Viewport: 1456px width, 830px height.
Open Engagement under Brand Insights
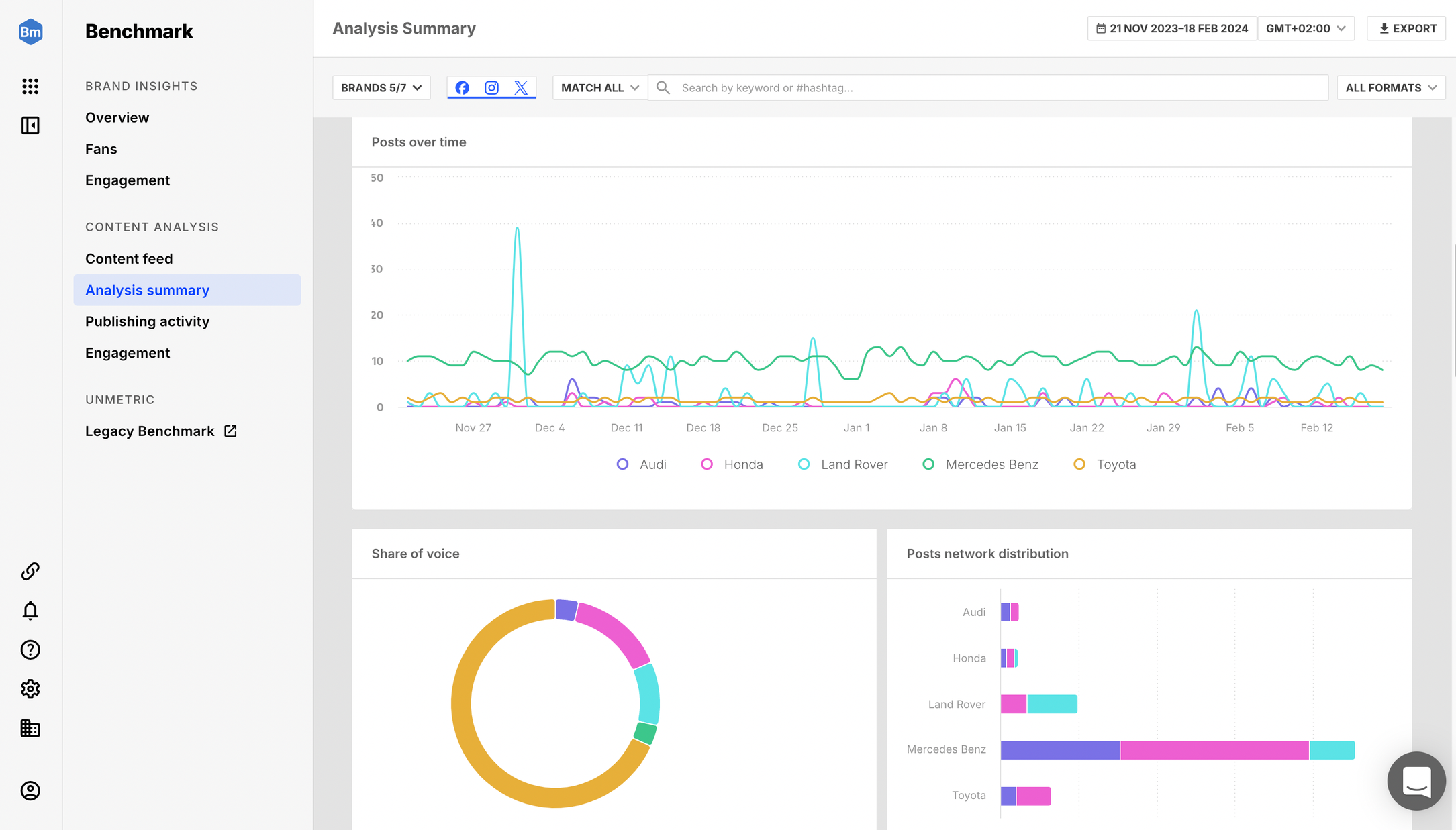pos(128,180)
